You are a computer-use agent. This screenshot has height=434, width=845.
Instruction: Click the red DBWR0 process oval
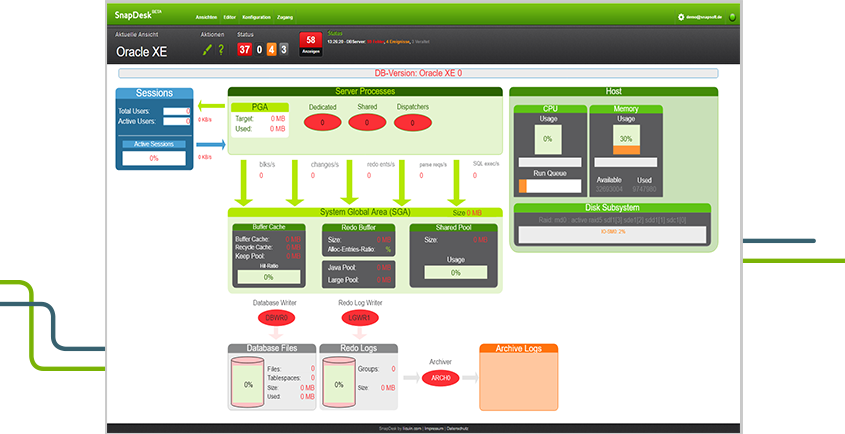pos(276,318)
